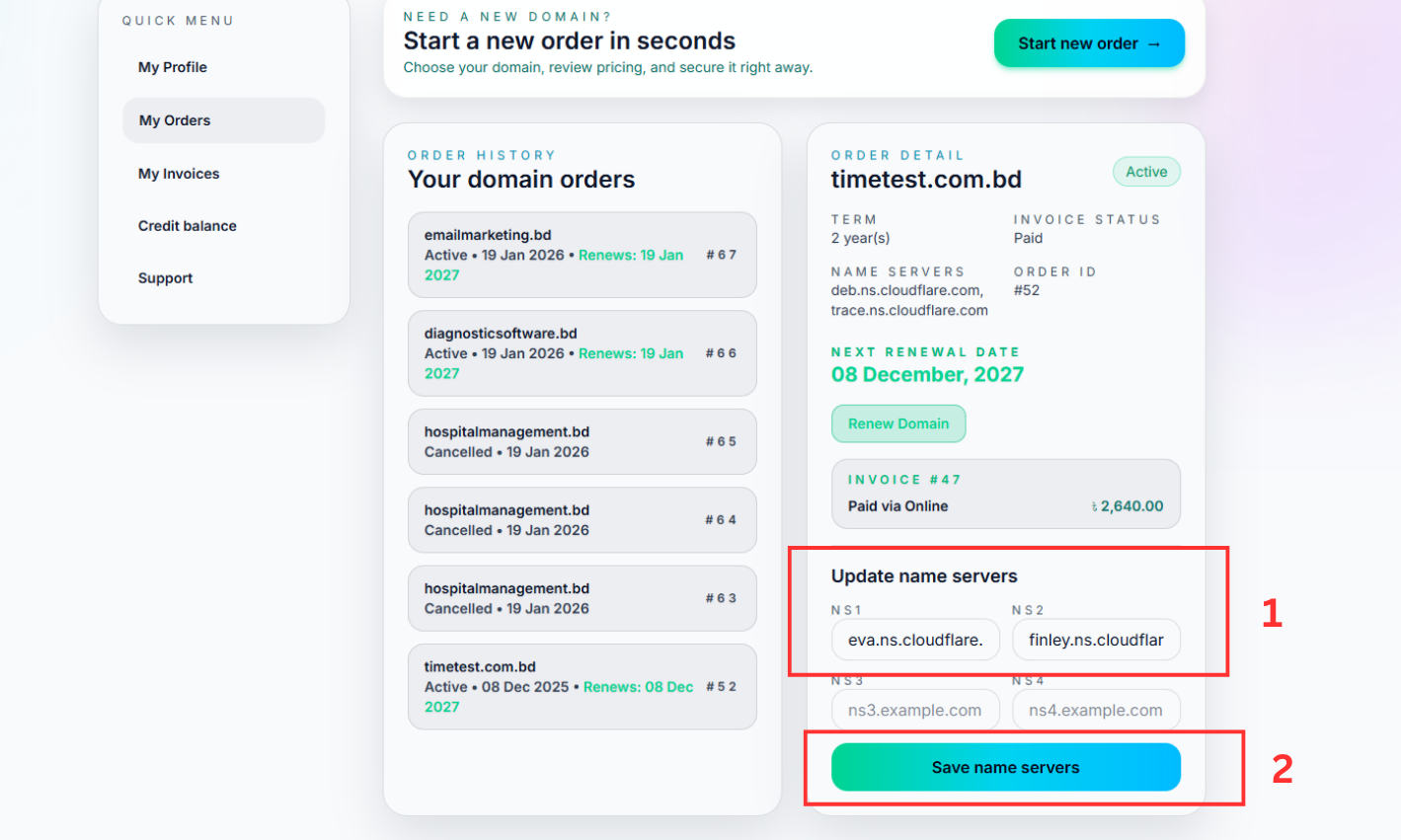Click the Active status badge
Image resolution: width=1401 pixels, height=840 pixels.
click(1145, 171)
